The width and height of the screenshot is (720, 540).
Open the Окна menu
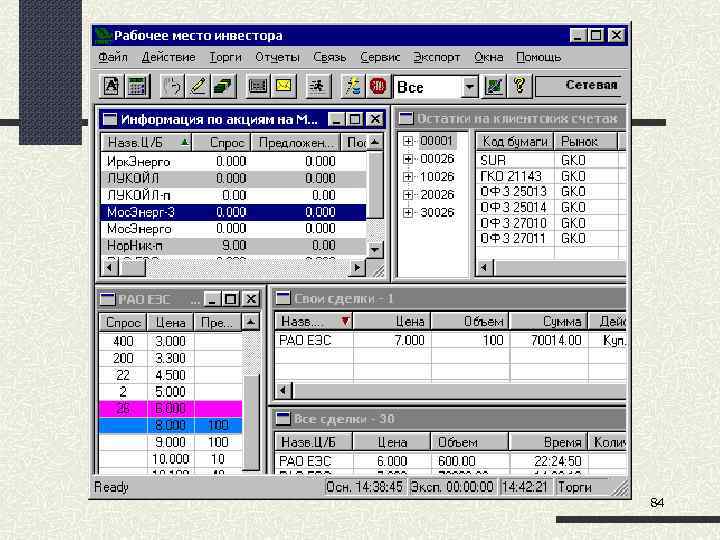(488, 57)
